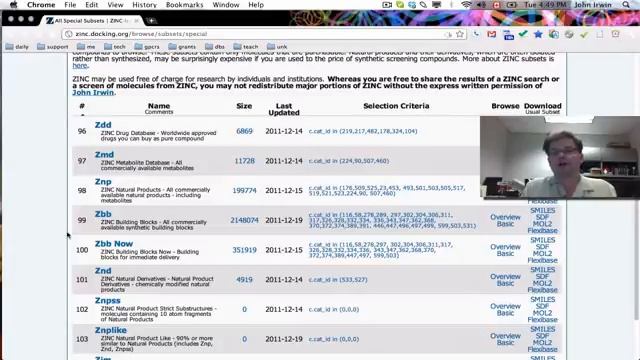Click the Zdd selection criteria c.cat_id link

pos(363,131)
